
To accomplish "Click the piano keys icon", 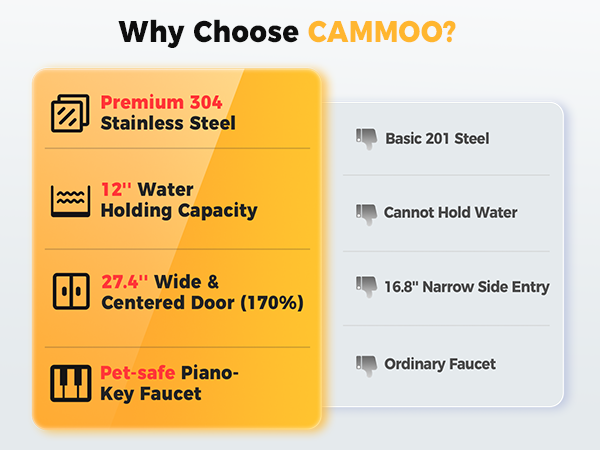I will (71, 383).
